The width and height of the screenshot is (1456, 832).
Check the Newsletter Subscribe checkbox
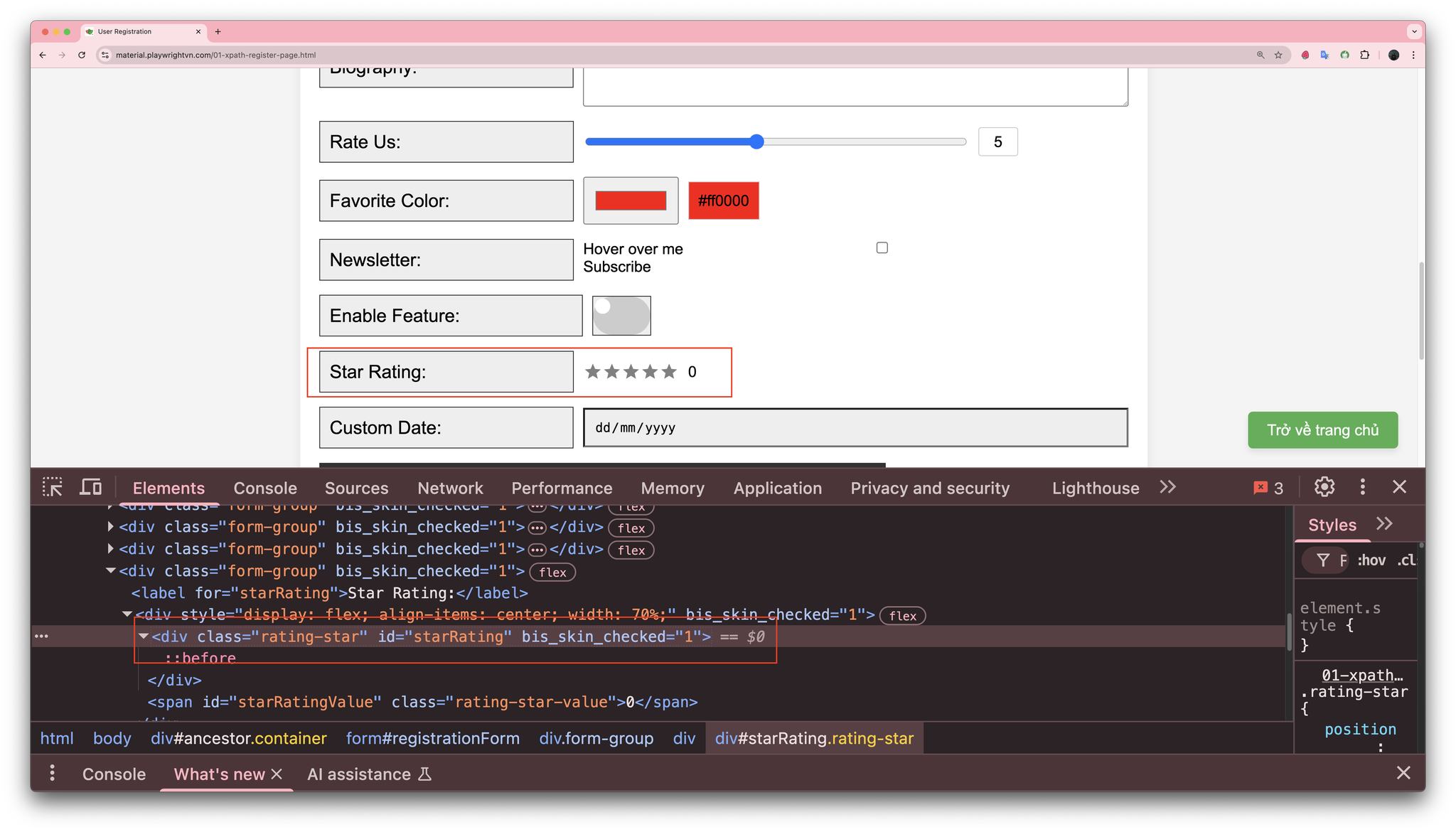point(882,247)
